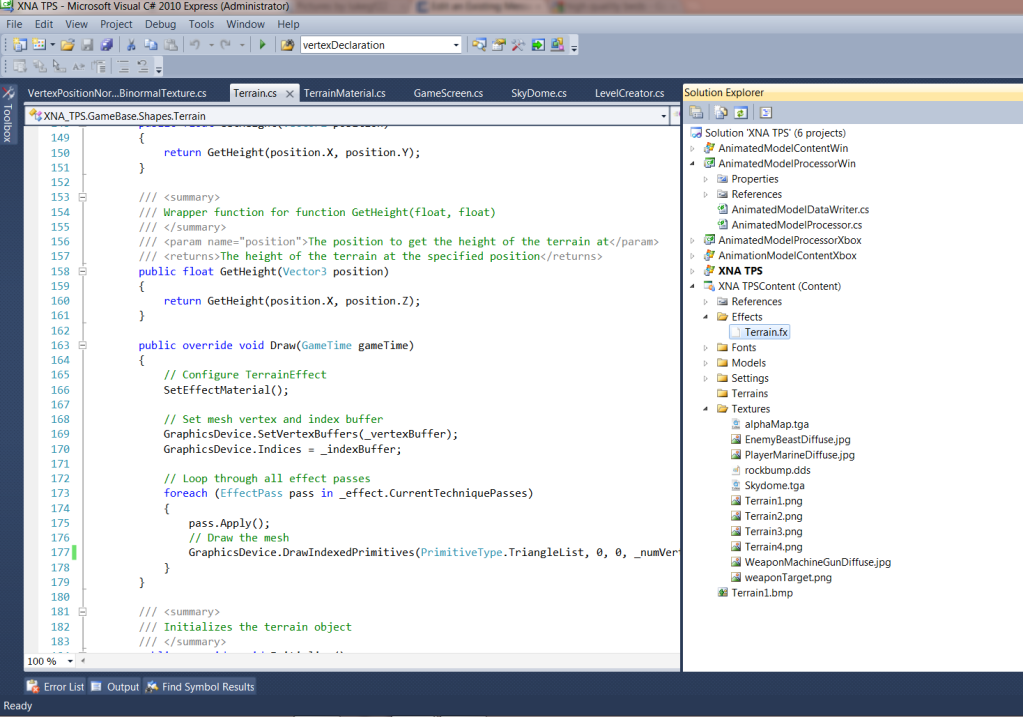Select AnimatedModelDataWriter.cs file
The height and width of the screenshot is (717, 1023).
800,209
